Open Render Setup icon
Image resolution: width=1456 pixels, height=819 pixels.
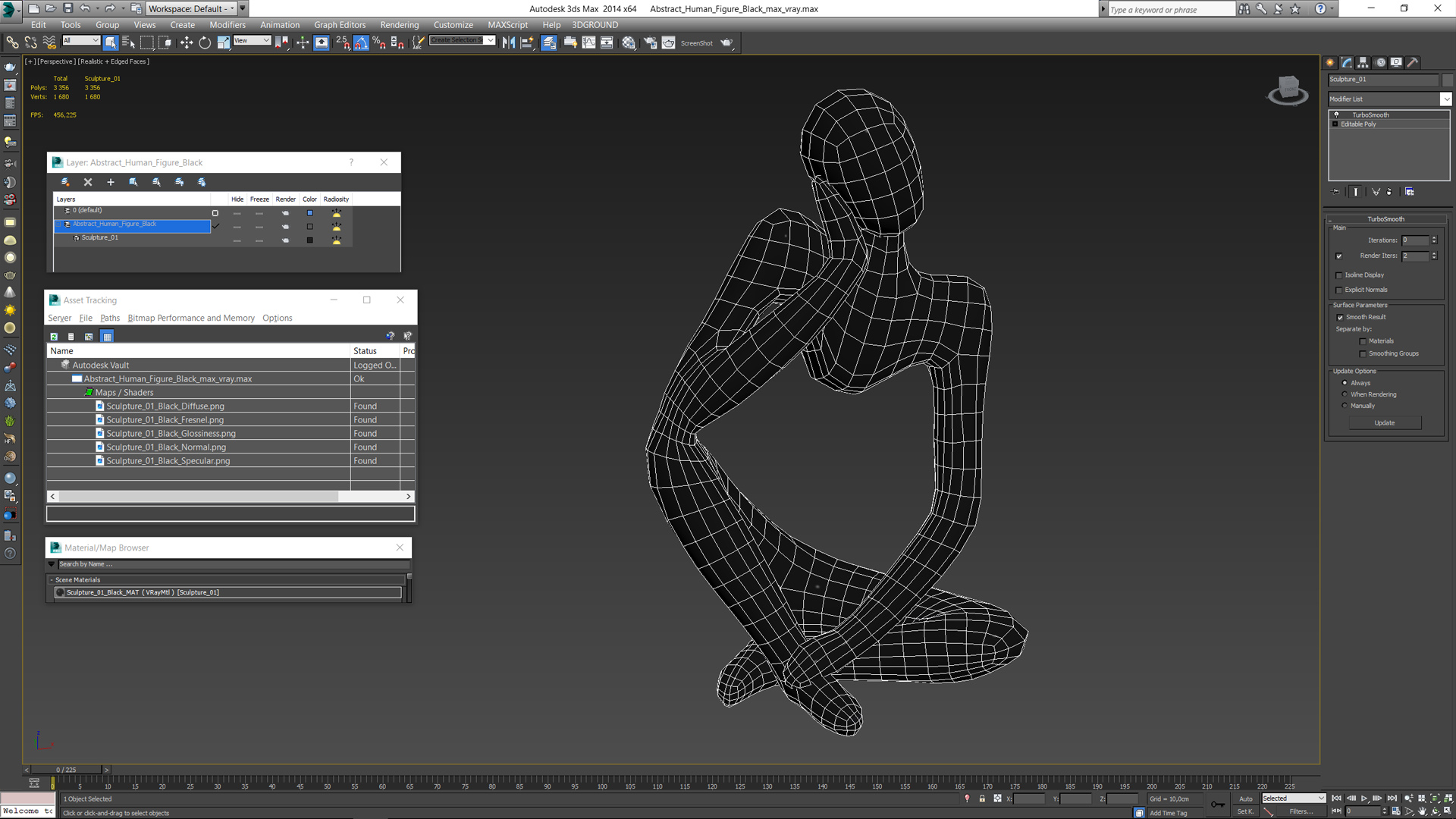click(x=650, y=42)
